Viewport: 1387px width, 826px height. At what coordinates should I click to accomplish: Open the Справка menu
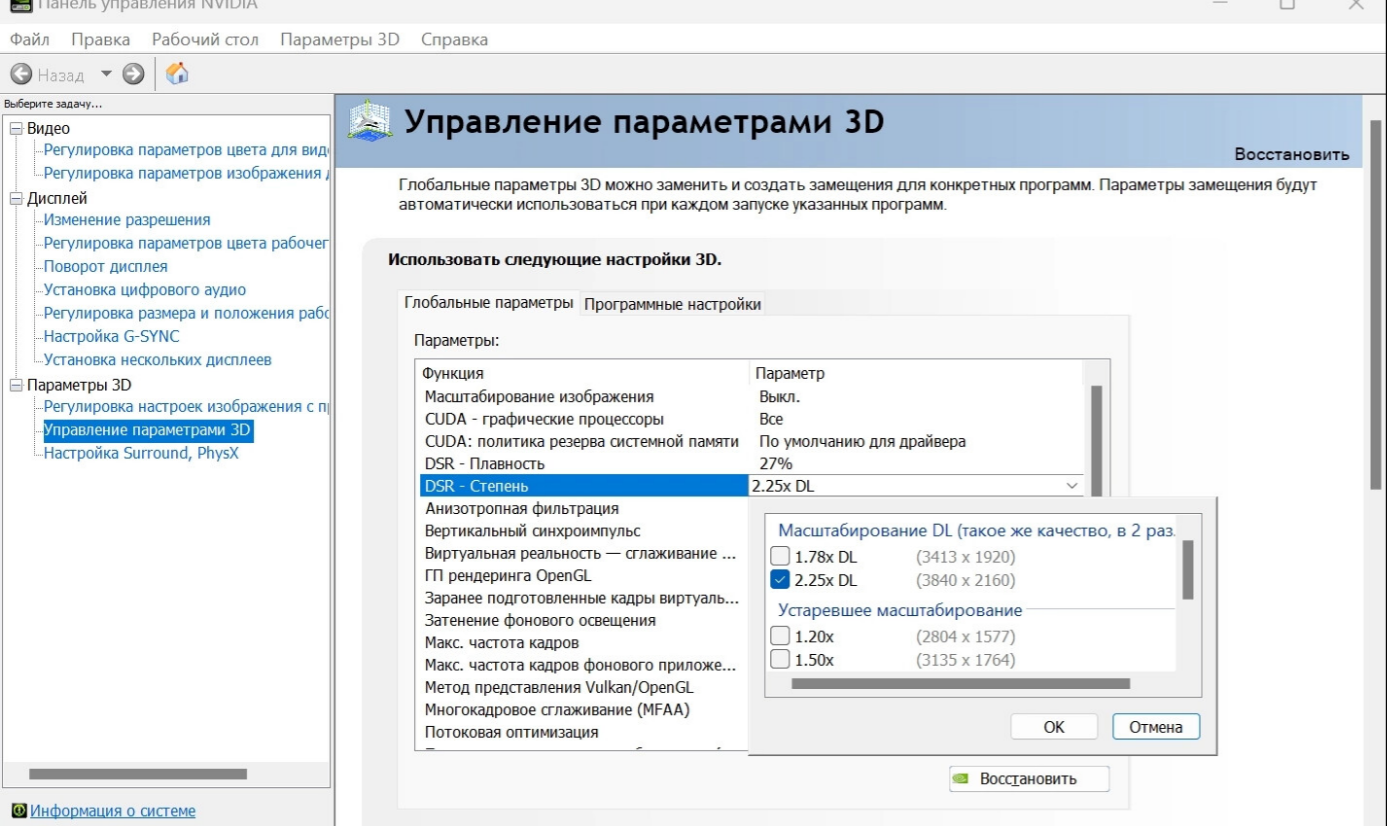[x=455, y=40]
